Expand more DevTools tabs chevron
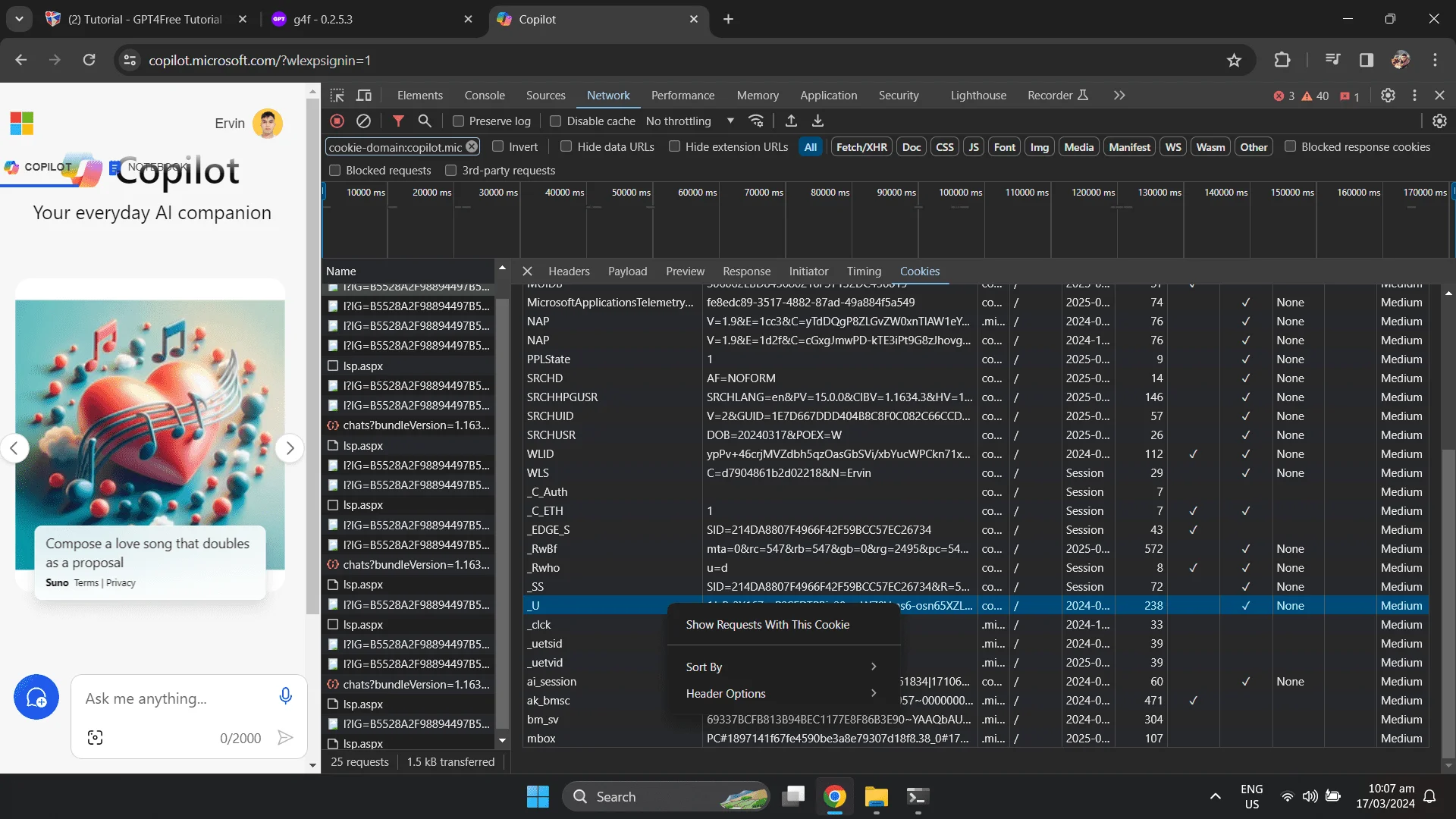Viewport: 1456px width, 819px height. click(1119, 96)
